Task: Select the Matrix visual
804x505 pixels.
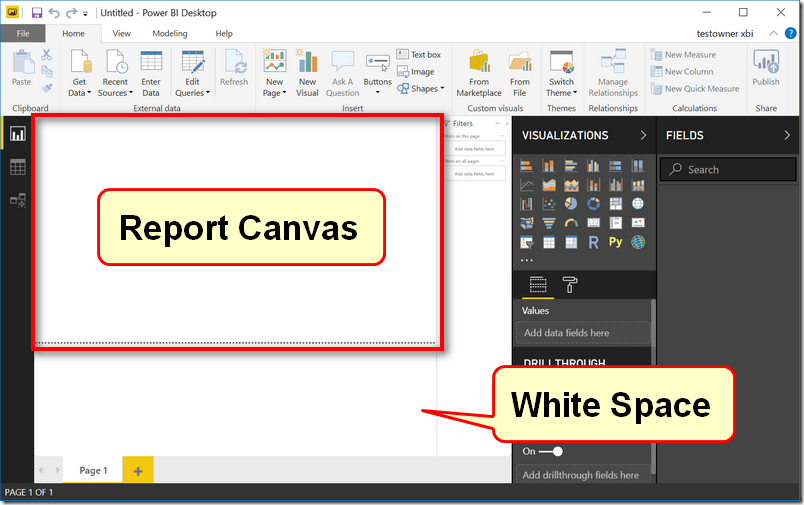Action: click(x=571, y=242)
